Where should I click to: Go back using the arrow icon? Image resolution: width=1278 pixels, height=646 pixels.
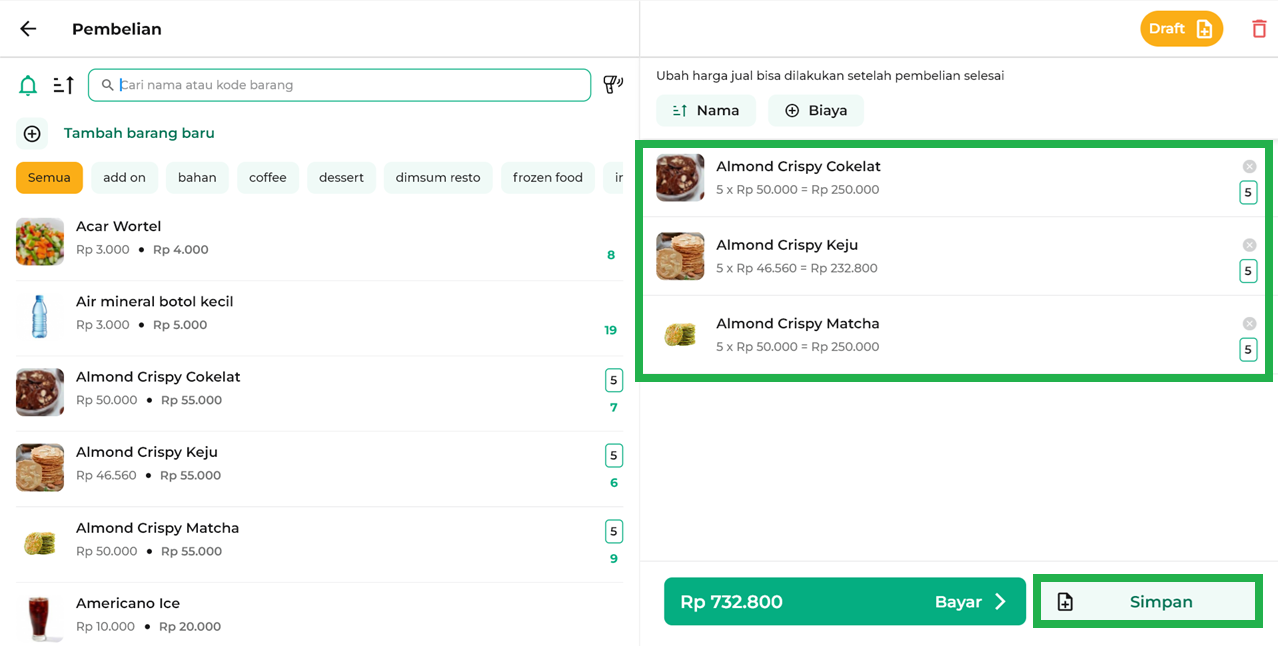point(28,29)
